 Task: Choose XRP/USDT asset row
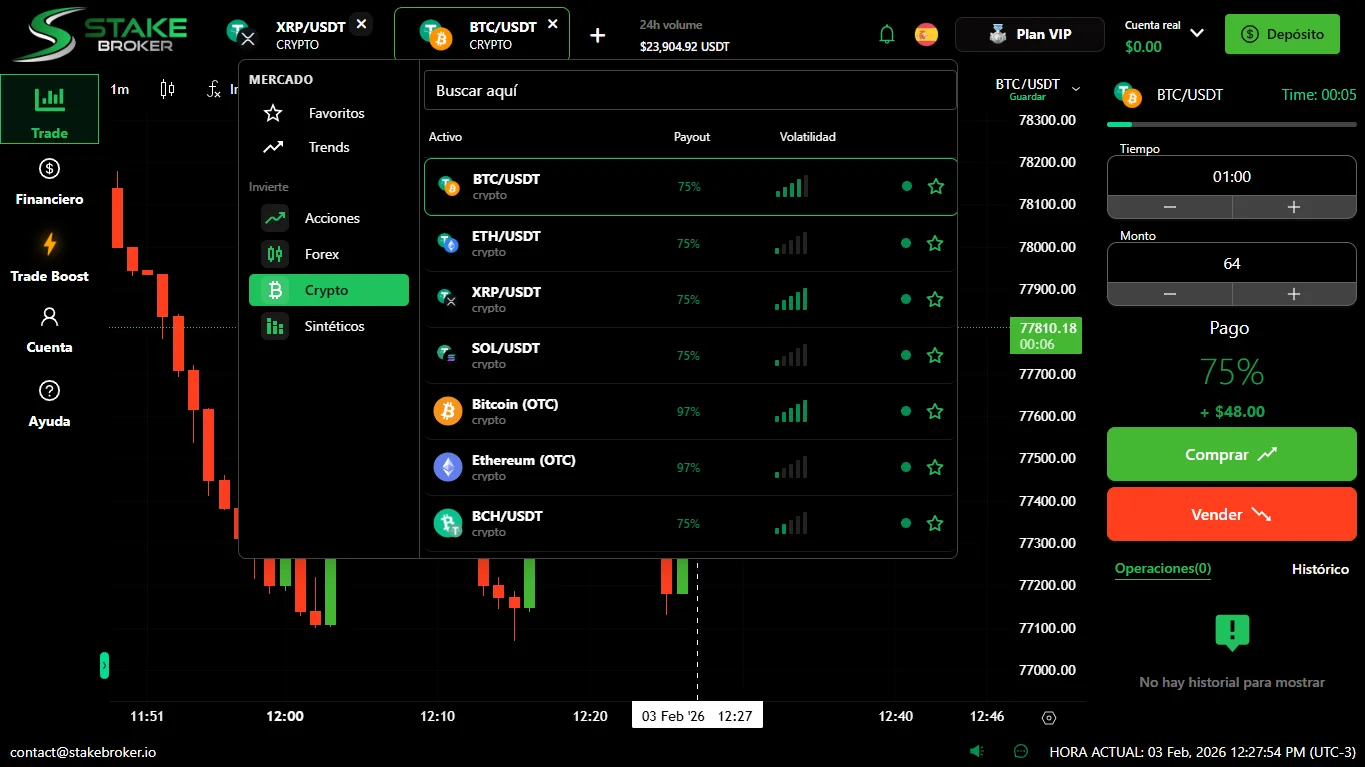pos(690,299)
